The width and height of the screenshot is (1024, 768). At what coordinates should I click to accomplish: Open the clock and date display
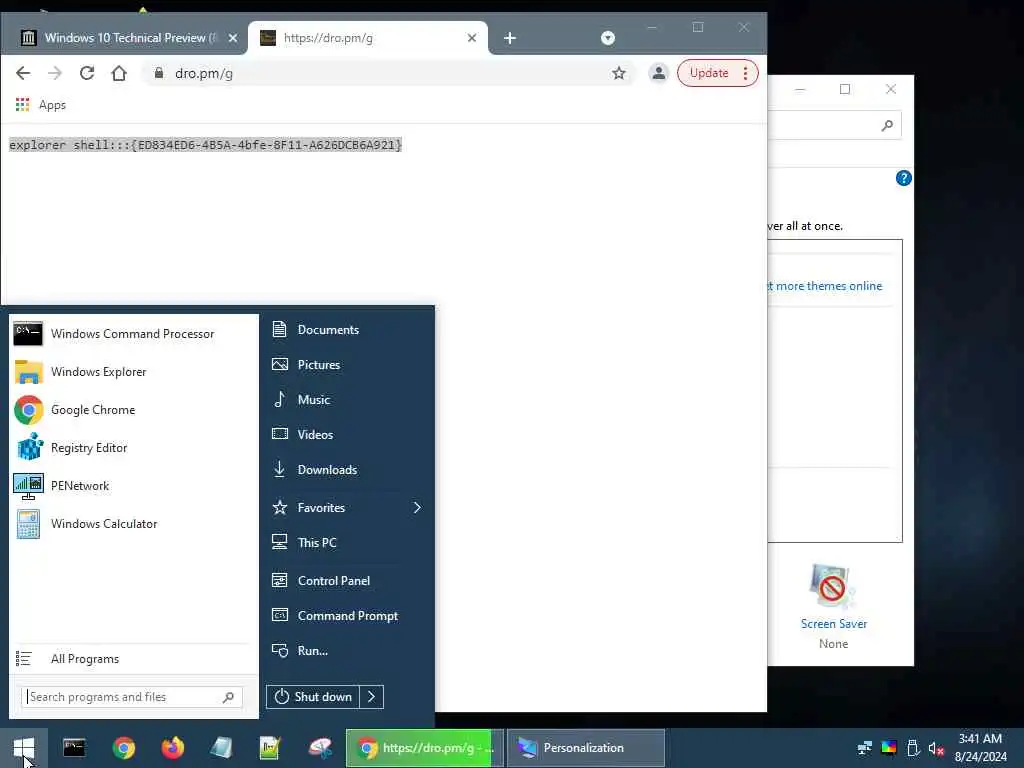click(x=980, y=748)
